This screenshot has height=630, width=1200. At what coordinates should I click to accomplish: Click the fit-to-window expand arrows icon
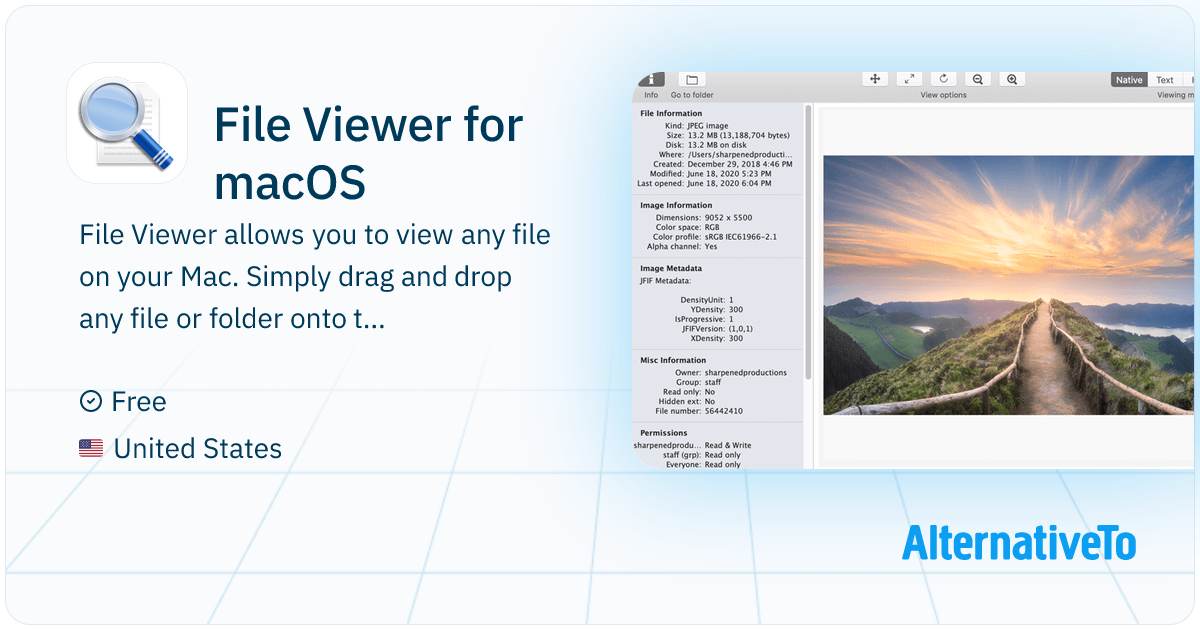(909, 79)
